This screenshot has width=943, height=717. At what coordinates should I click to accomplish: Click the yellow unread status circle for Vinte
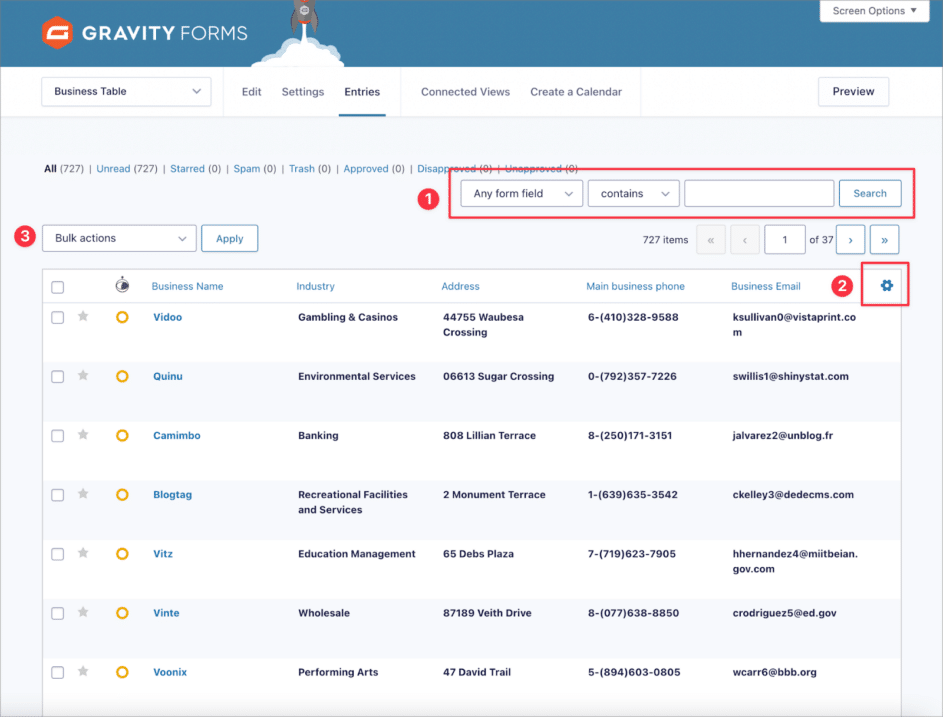122,613
